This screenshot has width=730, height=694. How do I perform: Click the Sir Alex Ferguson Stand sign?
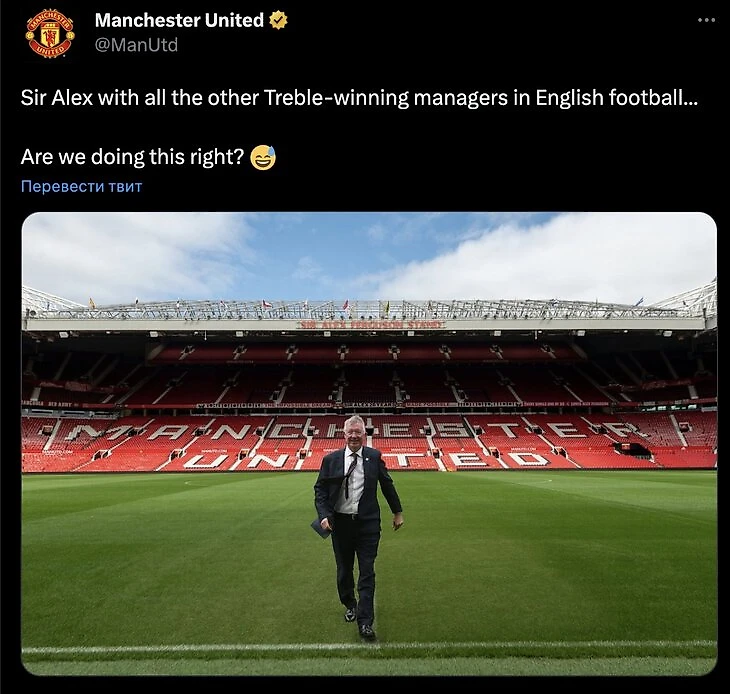[371, 324]
